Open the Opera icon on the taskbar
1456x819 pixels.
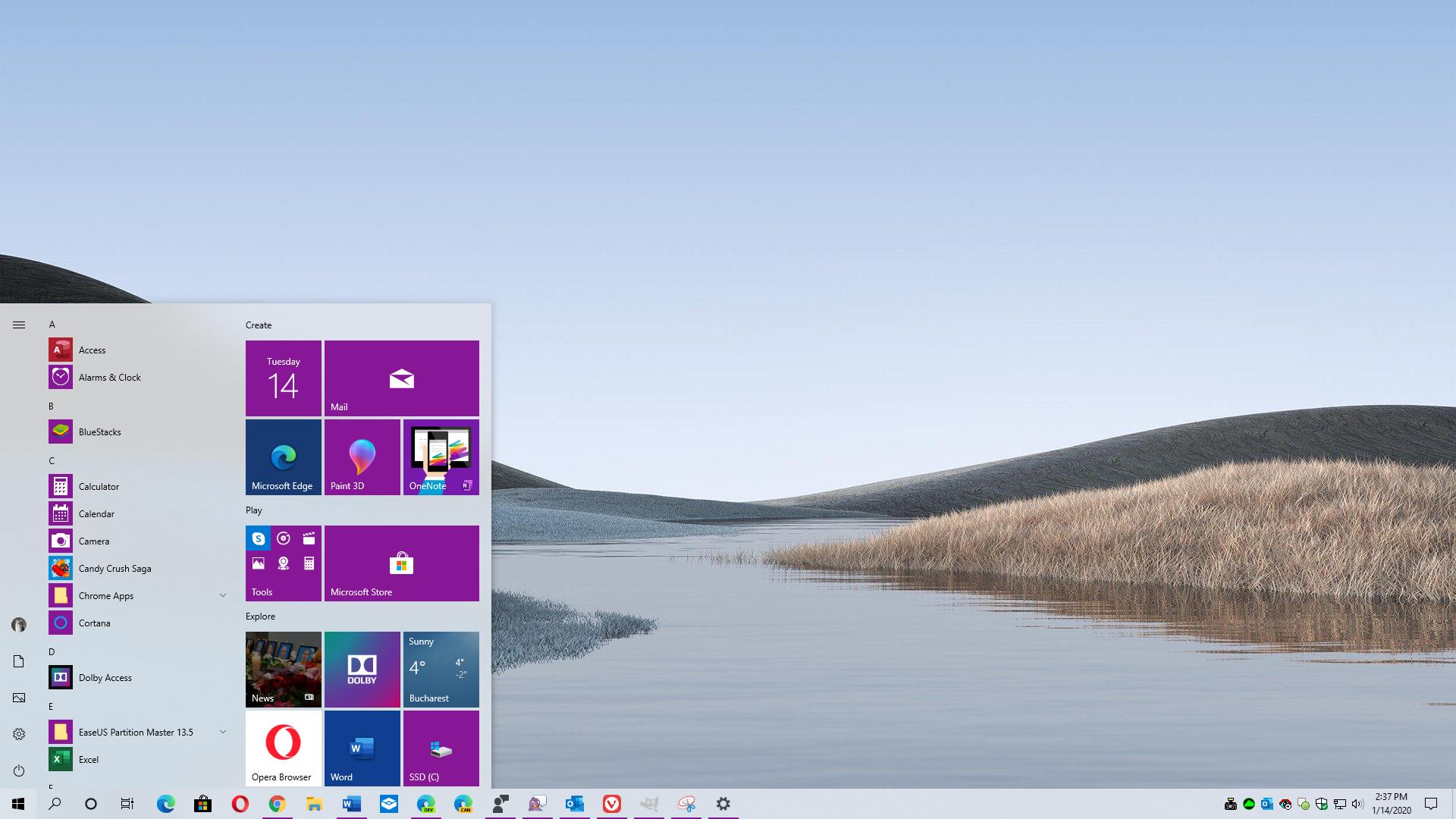click(x=240, y=804)
